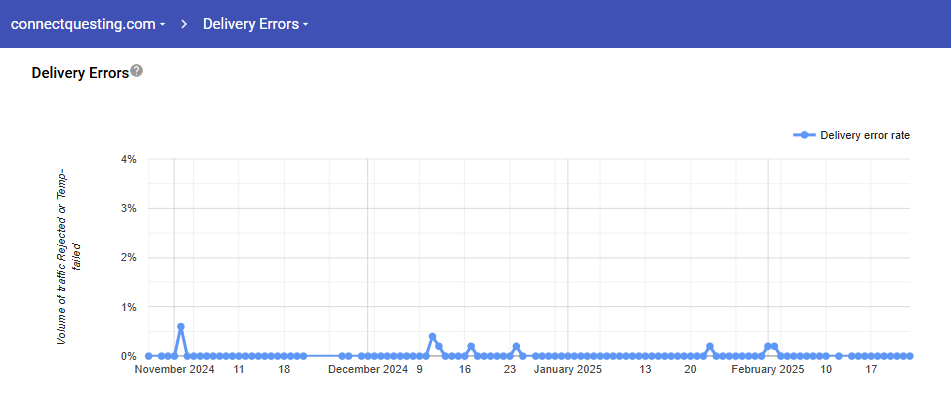The width and height of the screenshot is (951, 410).
Task: Select the 0.6% peak point in early November
Action: [181, 326]
